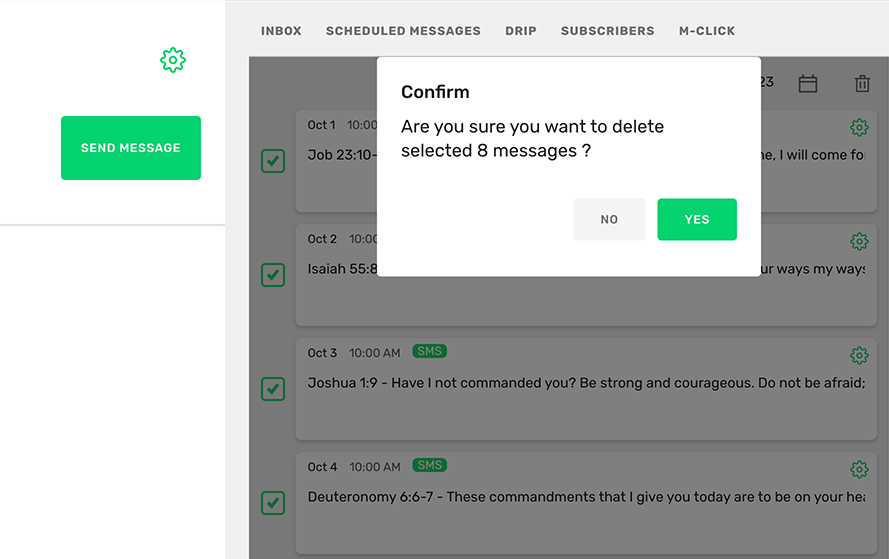Screen dimensions: 889x559
Task: Confirm deletion with the Yes button
Action: click(696, 220)
